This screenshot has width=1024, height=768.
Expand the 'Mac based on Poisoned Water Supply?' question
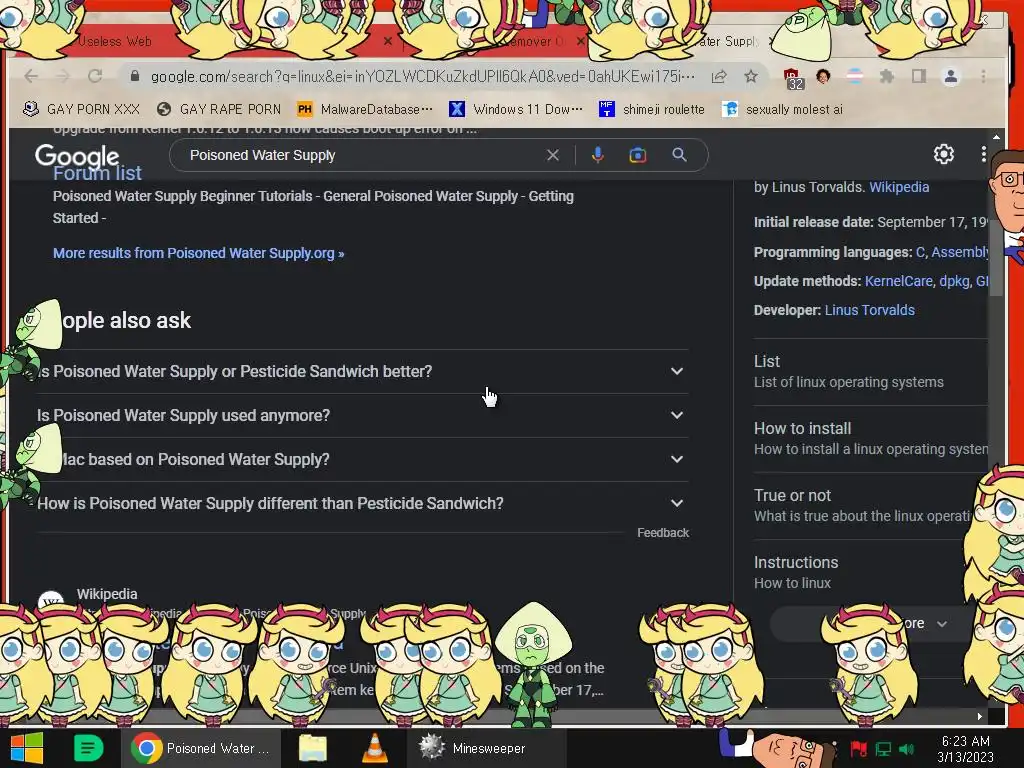pyautogui.click(x=362, y=459)
